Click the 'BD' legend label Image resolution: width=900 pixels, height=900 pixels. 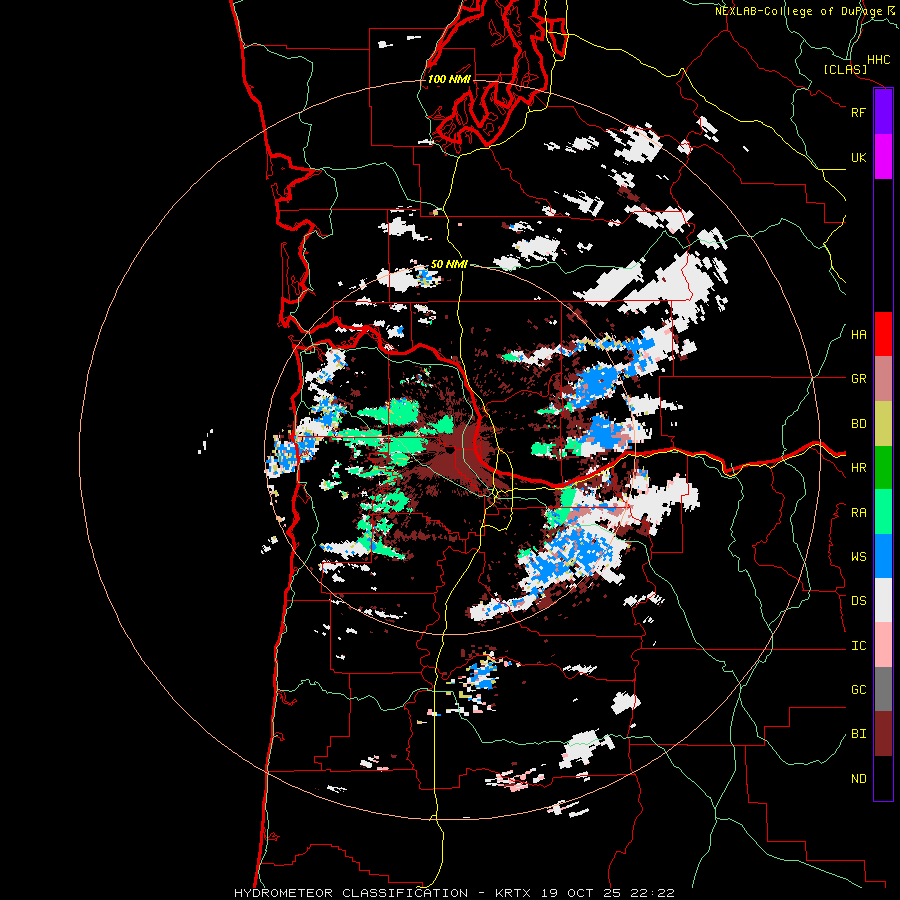pyautogui.click(x=858, y=424)
